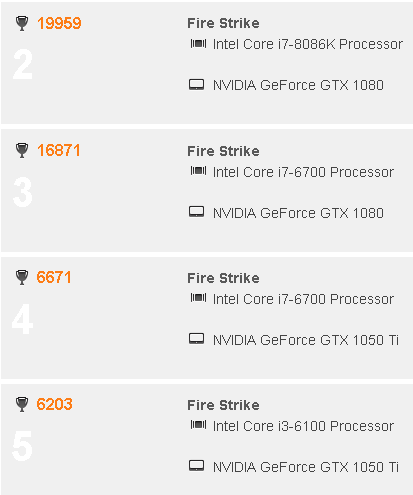Click the GPU icon in rank 4 entry
The width and height of the screenshot is (413, 495).
tap(197, 339)
